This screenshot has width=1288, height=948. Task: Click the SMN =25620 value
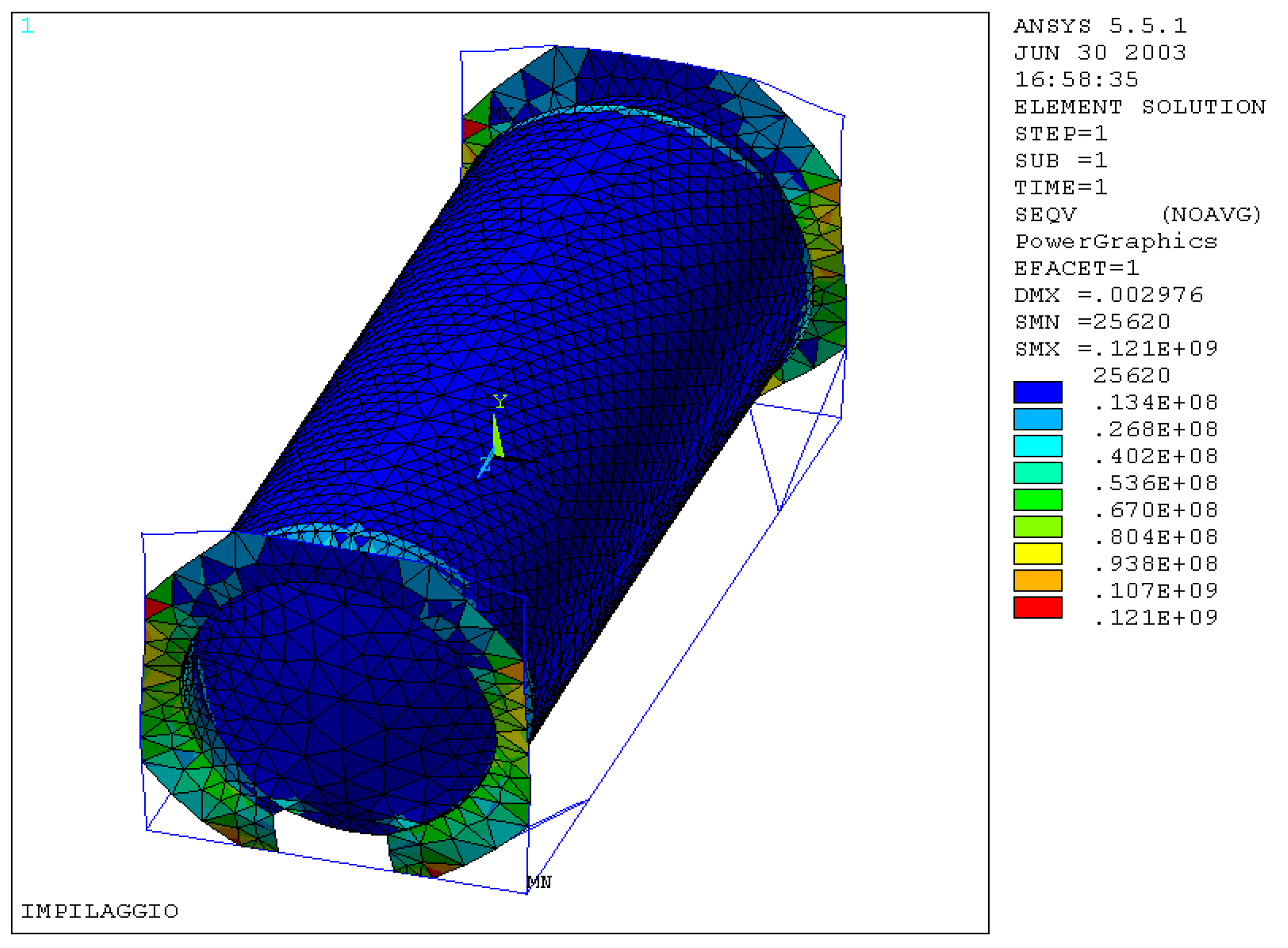point(1092,322)
